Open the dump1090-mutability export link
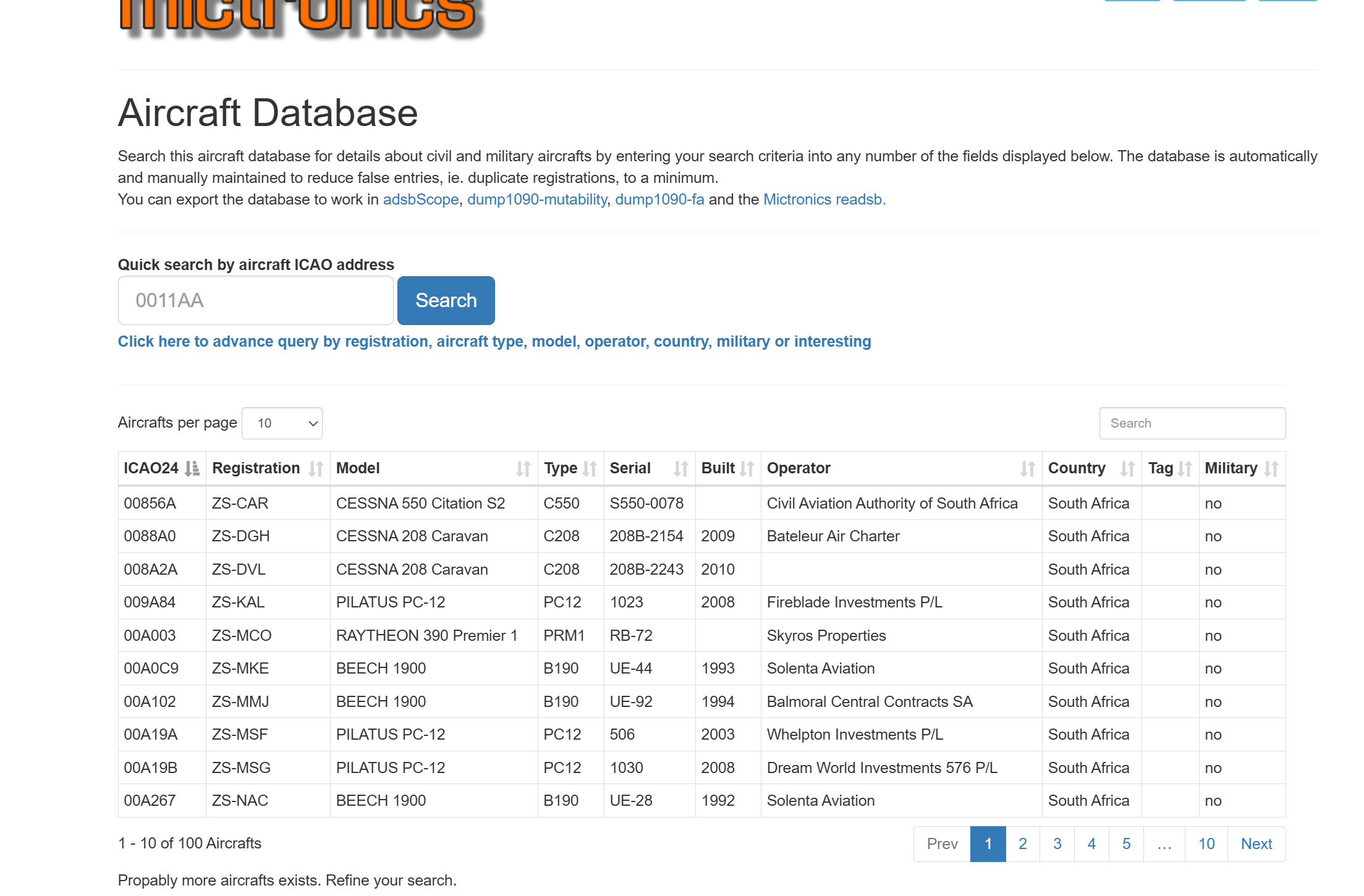The image size is (1364, 896). coord(536,200)
